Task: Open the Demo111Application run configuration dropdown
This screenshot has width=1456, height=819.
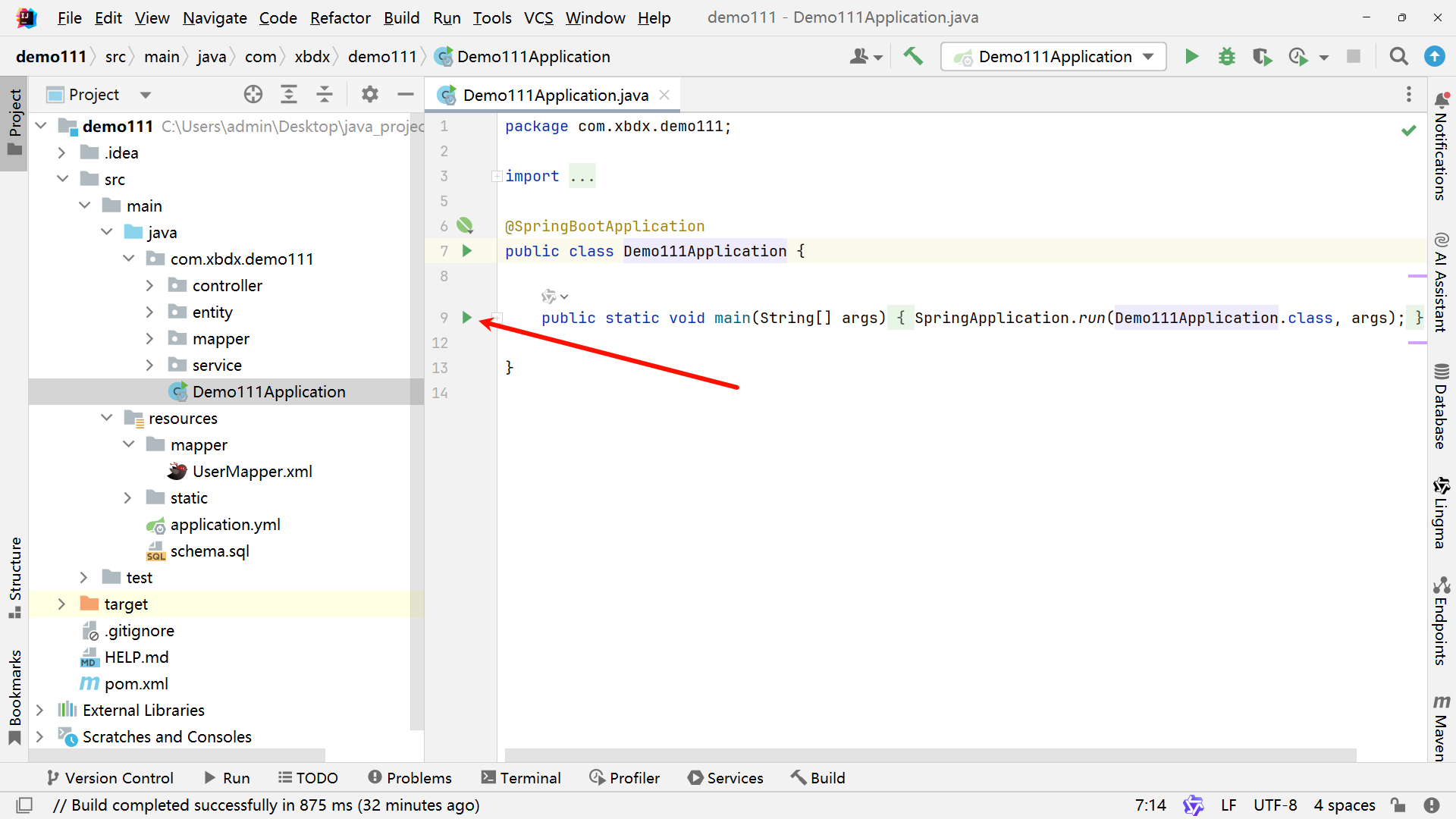Action: (x=1053, y=57)
